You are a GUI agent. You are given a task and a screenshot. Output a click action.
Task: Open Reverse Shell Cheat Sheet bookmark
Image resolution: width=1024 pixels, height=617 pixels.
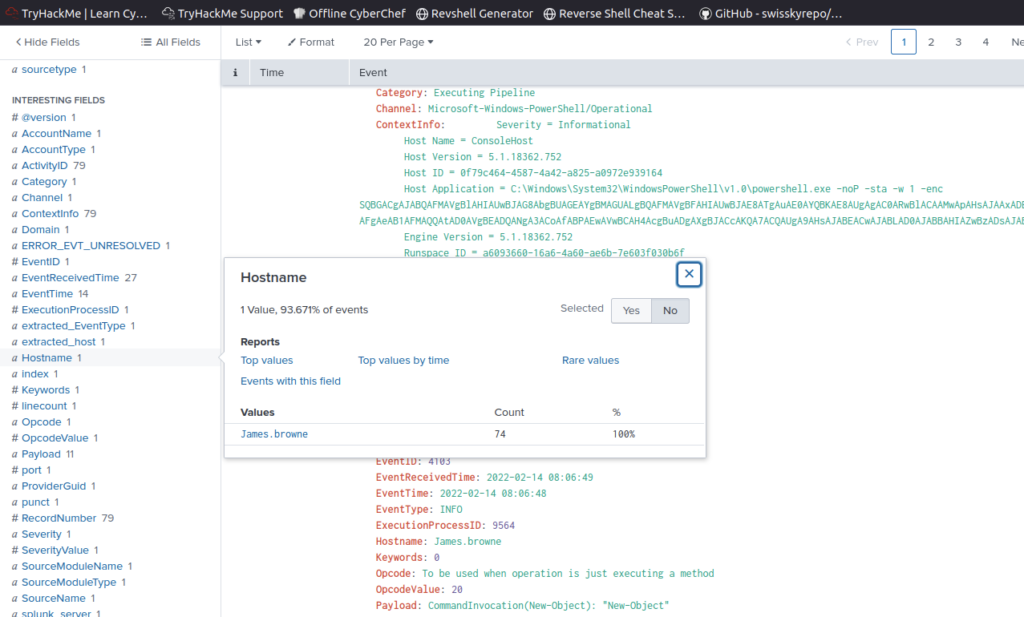pyautogui.click(x=615, y=13)
